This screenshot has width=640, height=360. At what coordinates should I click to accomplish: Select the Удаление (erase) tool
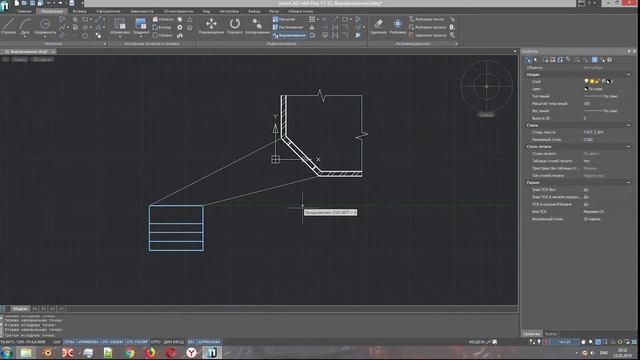point(378,25)
